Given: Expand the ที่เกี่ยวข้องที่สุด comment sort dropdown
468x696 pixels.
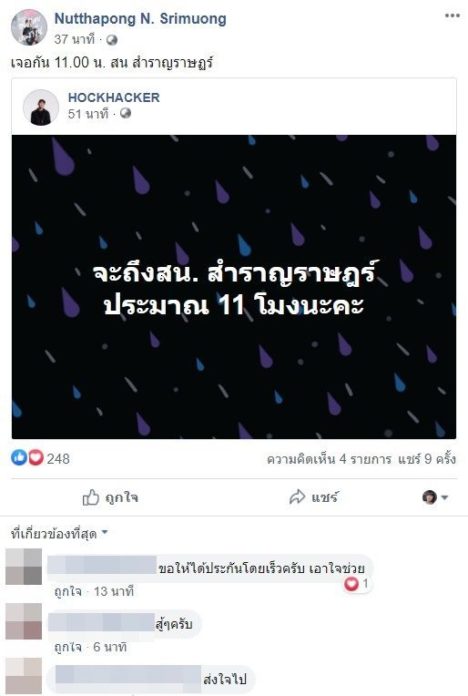Looking at the screenshot, I should pos(59,533).
